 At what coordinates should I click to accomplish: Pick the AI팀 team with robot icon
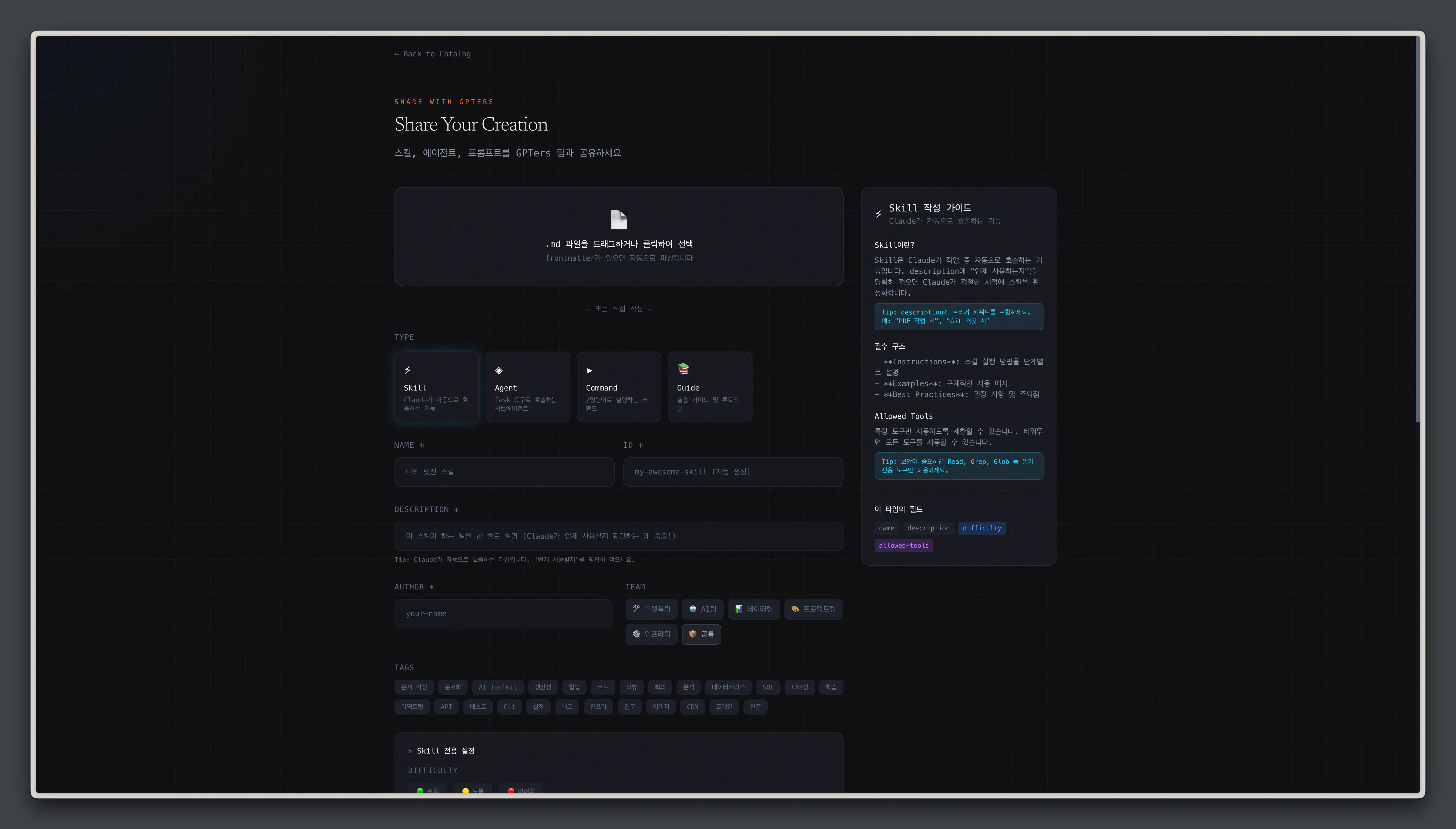pyautogui.click(x=702, y=609)
